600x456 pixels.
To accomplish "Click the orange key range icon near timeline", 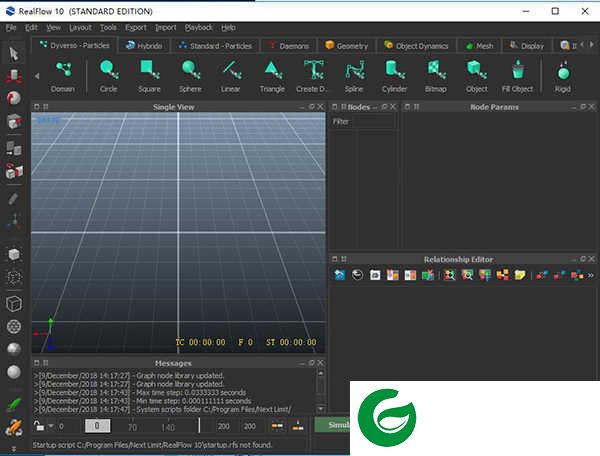I will point(277,425).
